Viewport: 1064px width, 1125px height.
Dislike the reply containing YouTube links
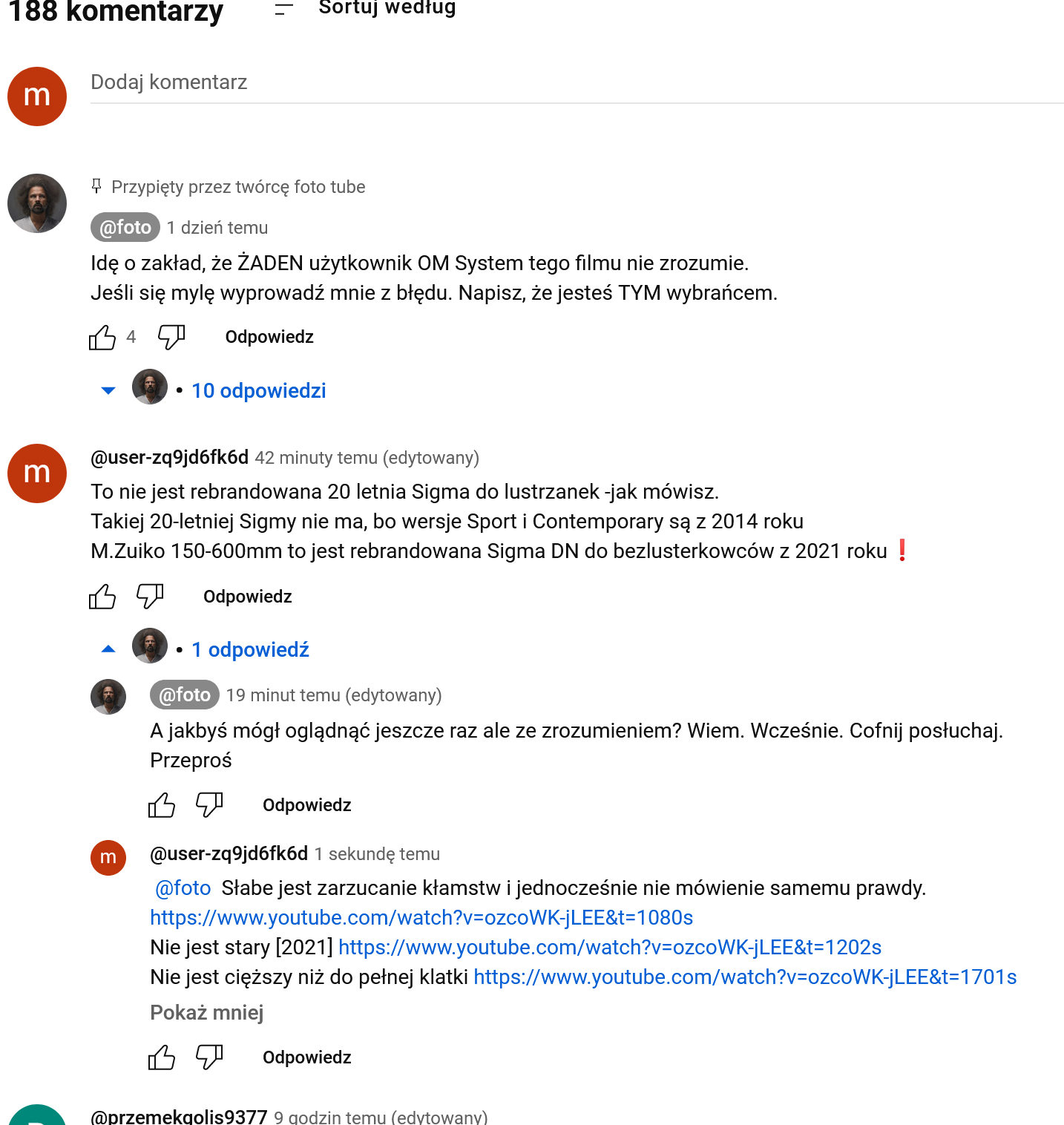pos(209,1057)
